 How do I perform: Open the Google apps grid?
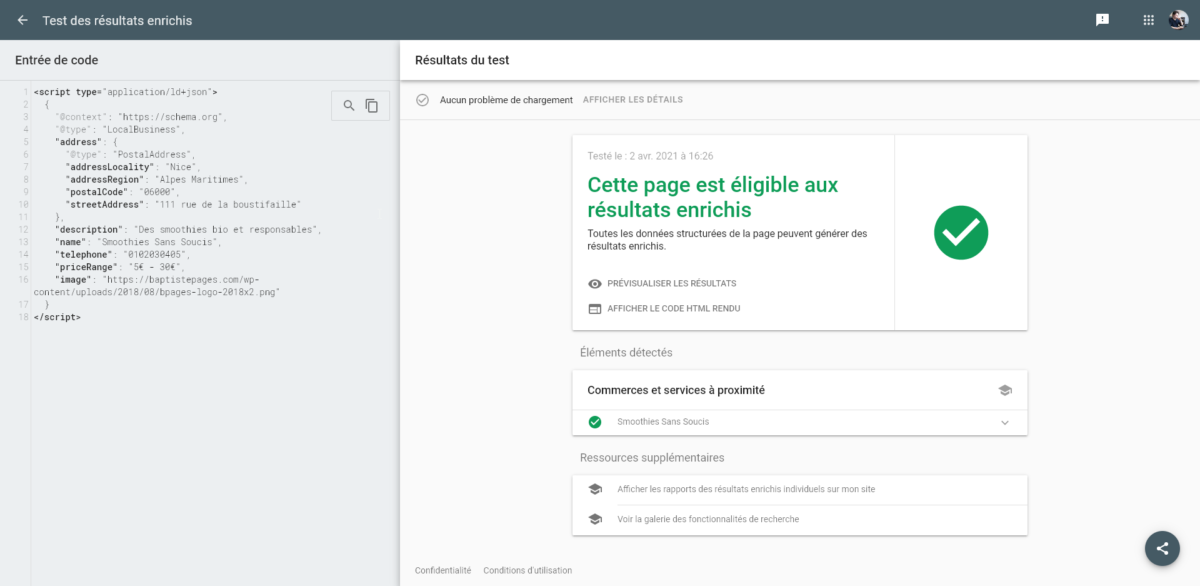[1148, 20]
